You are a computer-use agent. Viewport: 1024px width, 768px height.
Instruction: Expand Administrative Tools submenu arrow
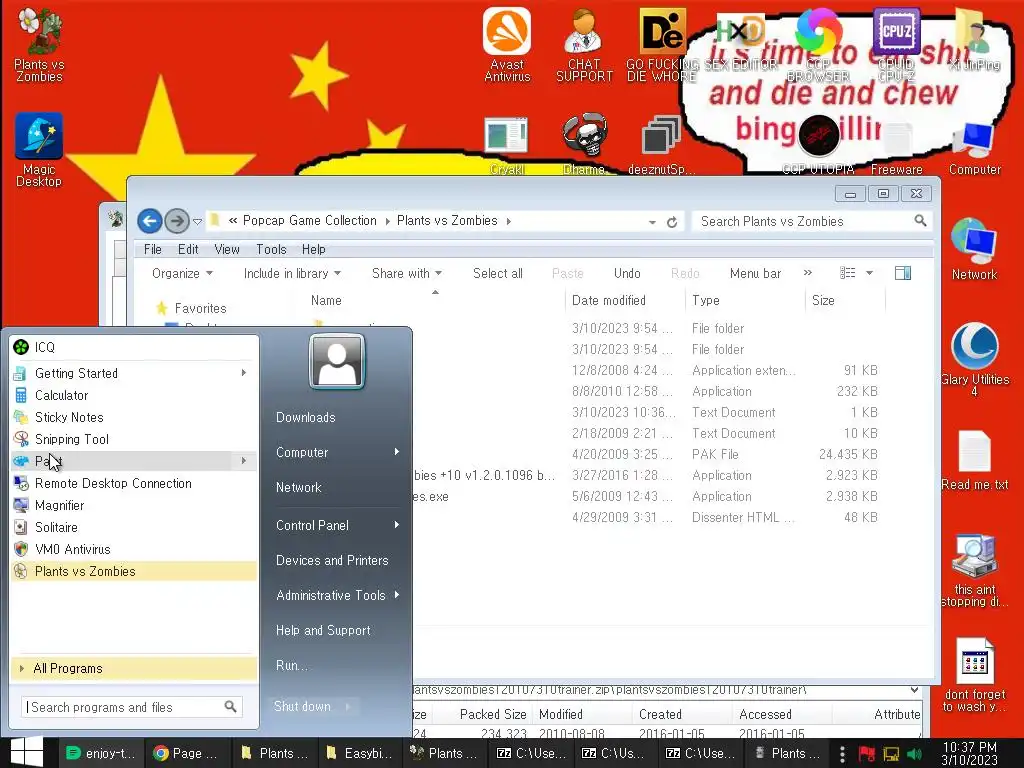coord(396,595)
